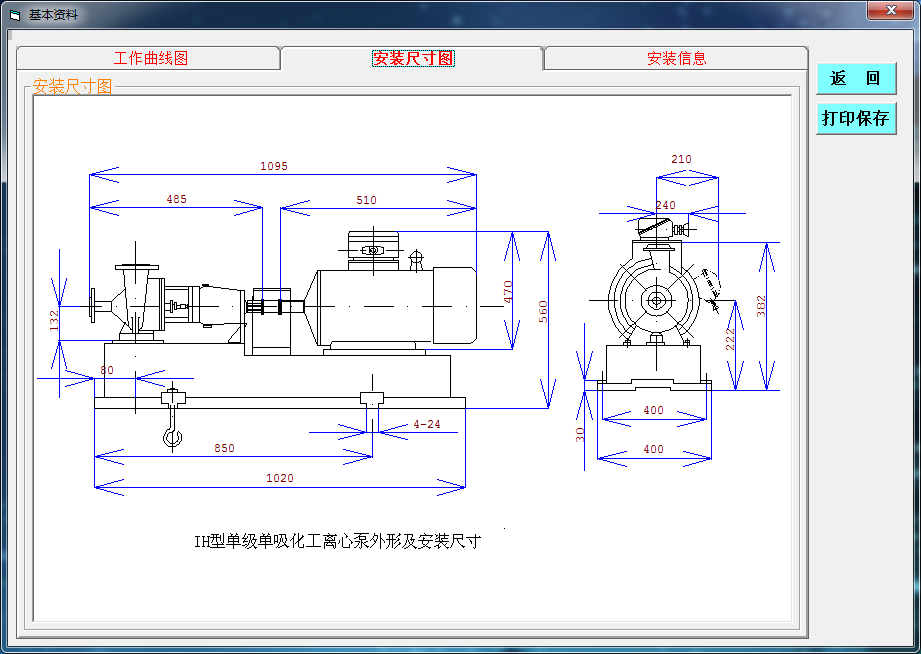The image size is (921, 654).
Task: Click the 80 dimension value
Action: click(x=107, y=370)
